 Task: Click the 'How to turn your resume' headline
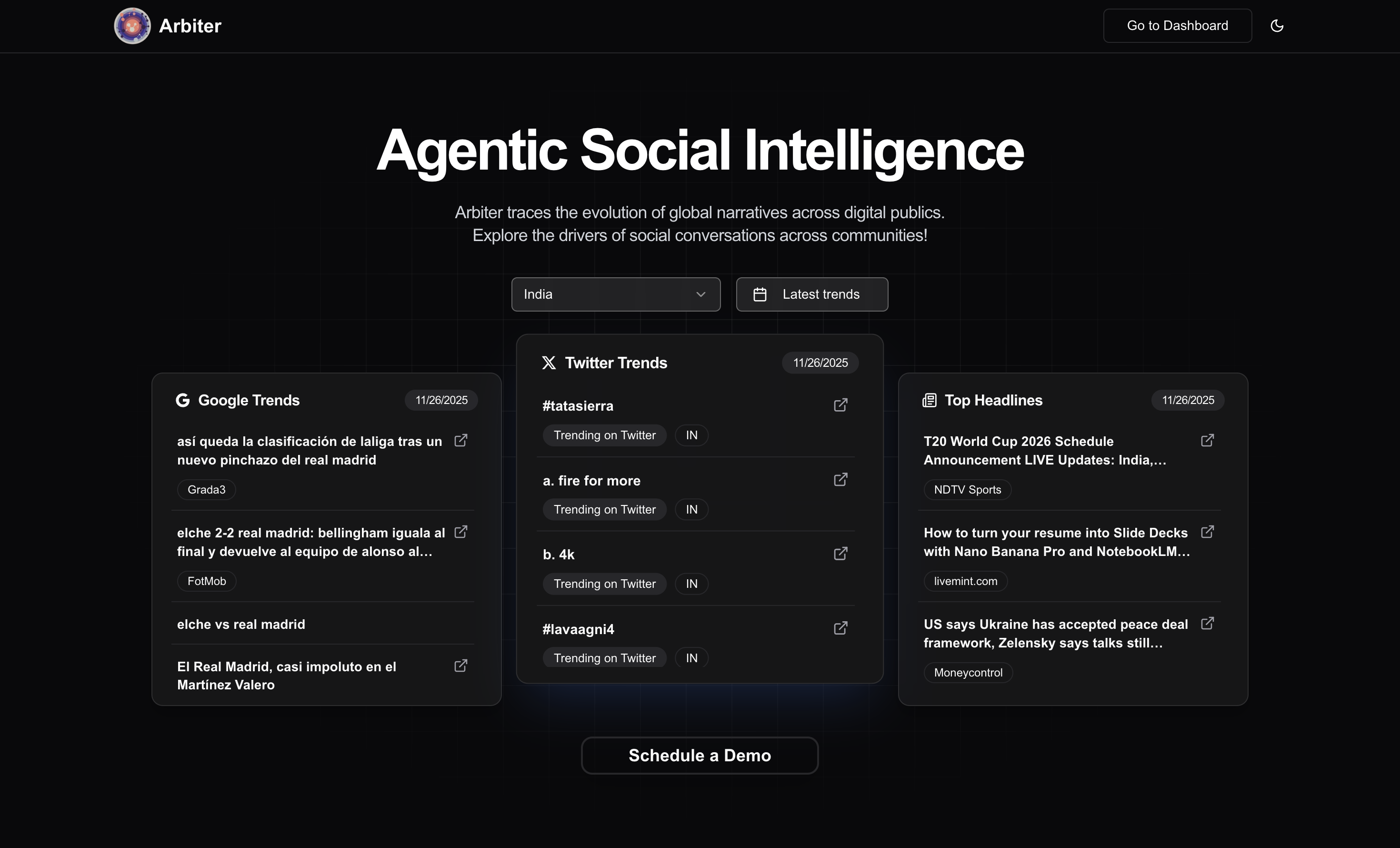point(1057,542)
